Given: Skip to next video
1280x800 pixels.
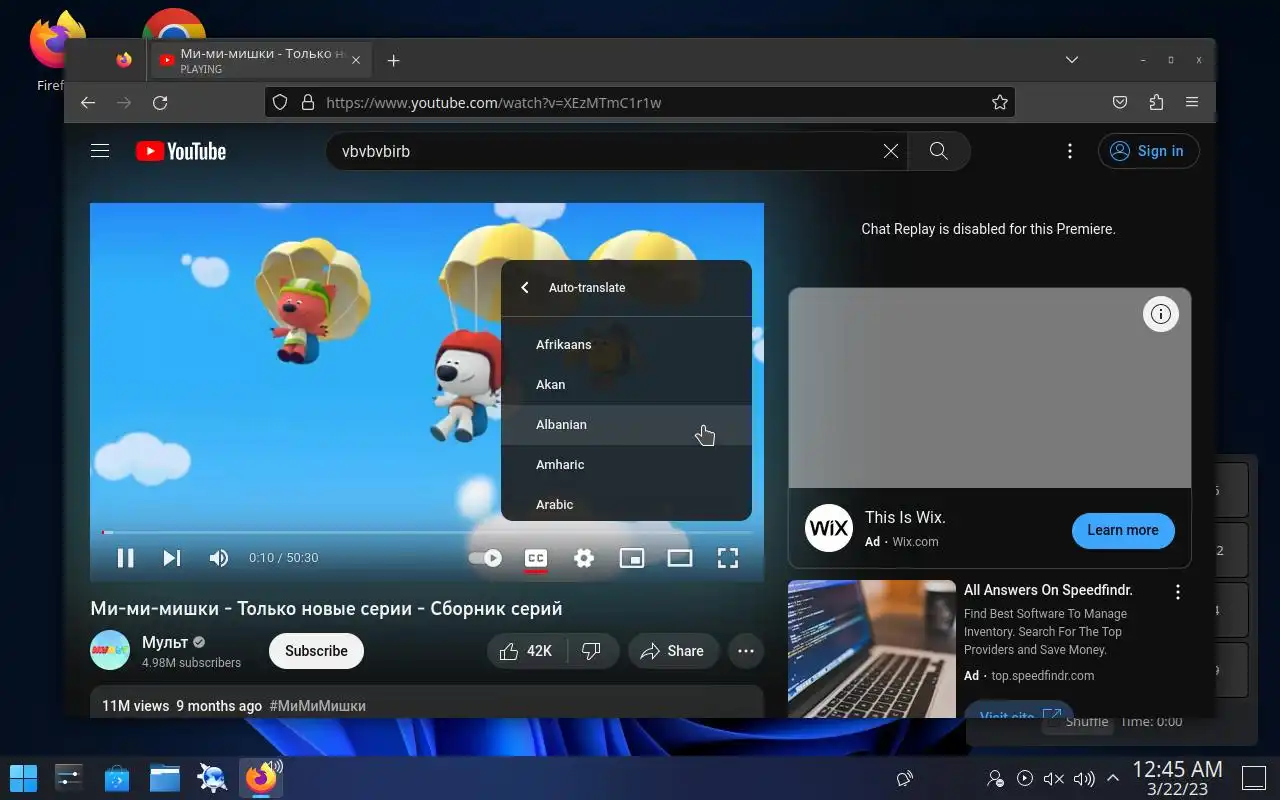Looking at the screenshot, I should point(172,558).
